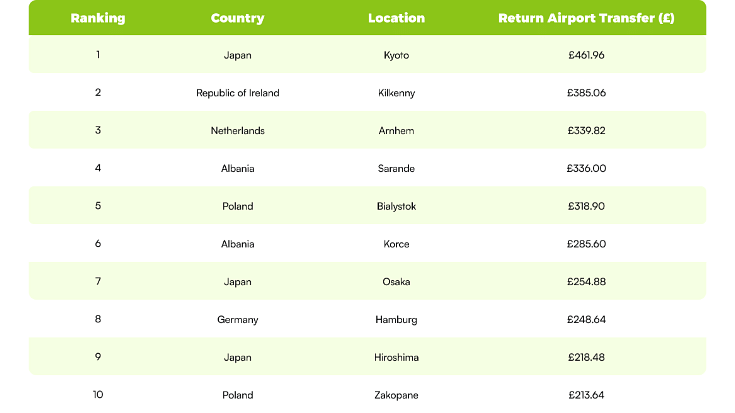This screenshot has height=413, width=735.
Task: Select the Netherlands country cell
Action: click(238, 131)
